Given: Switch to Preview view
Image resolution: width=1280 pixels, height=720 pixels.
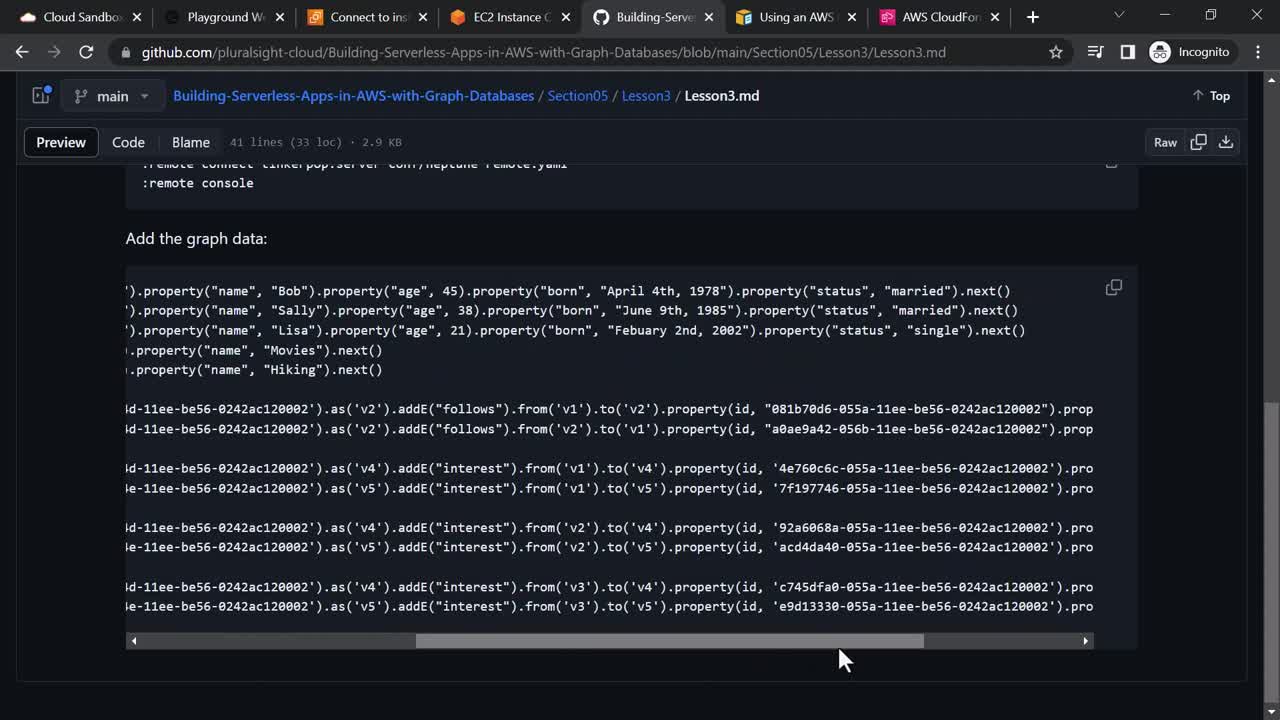Looking at the screenshot, I should click(61, 142).
